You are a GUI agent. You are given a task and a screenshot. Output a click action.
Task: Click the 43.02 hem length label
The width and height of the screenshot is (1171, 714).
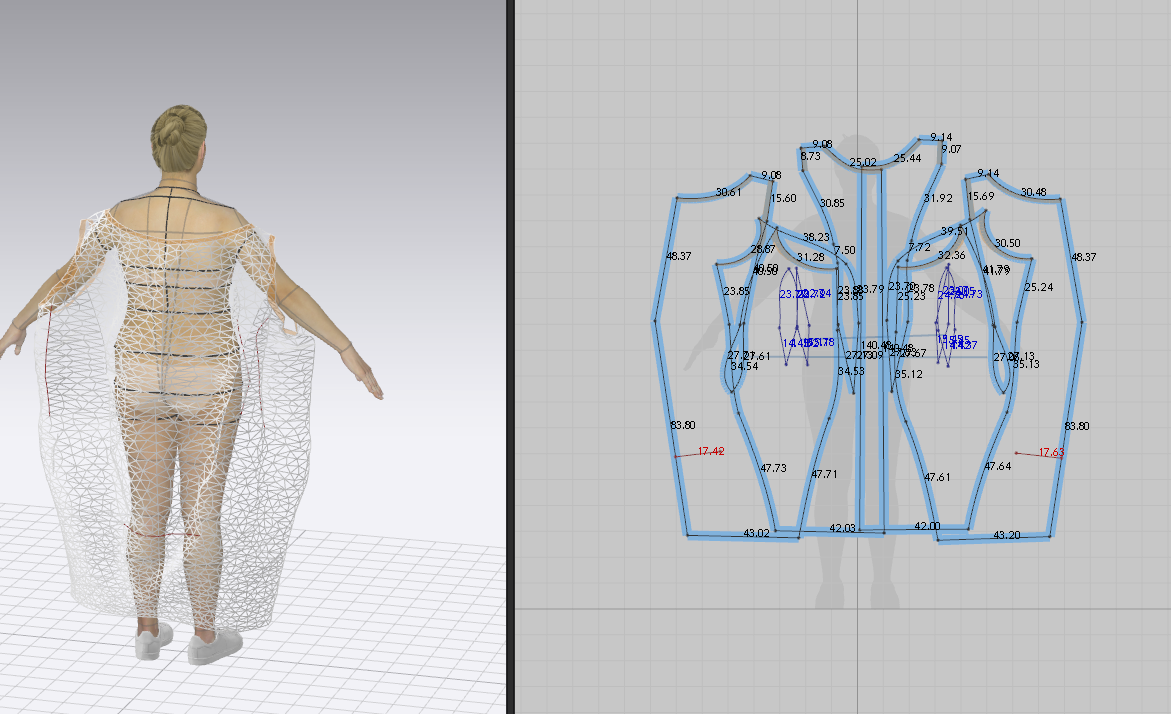pos(756,533)
